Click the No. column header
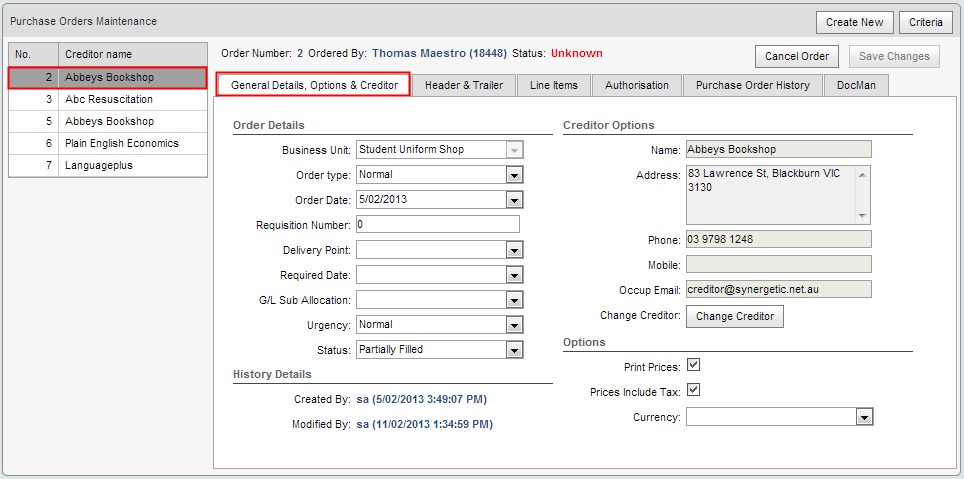The height and width of the screenshot is (479, 964). 34,55
